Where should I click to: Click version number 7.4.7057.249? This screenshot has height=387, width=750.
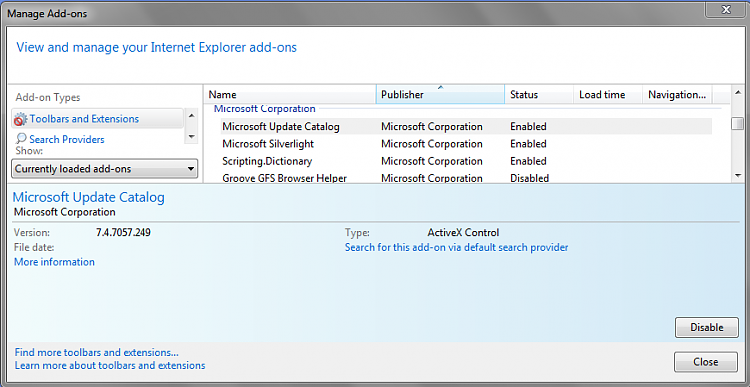tap(123, 233)
